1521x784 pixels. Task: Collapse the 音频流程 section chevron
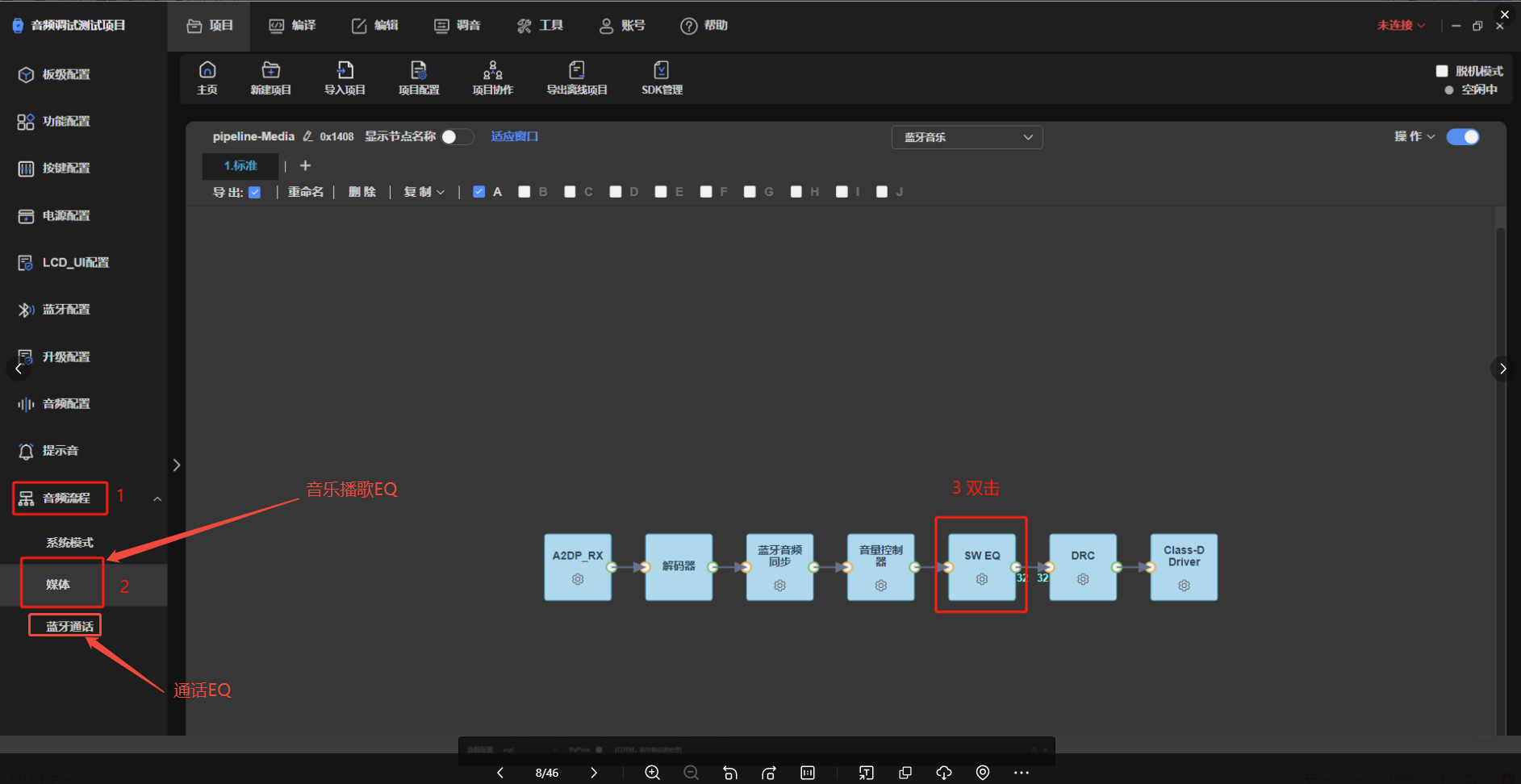point(157,499)
